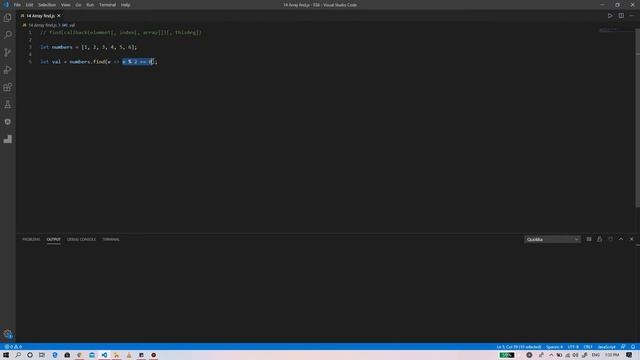Open the Run and Debug view

(8, 70)
